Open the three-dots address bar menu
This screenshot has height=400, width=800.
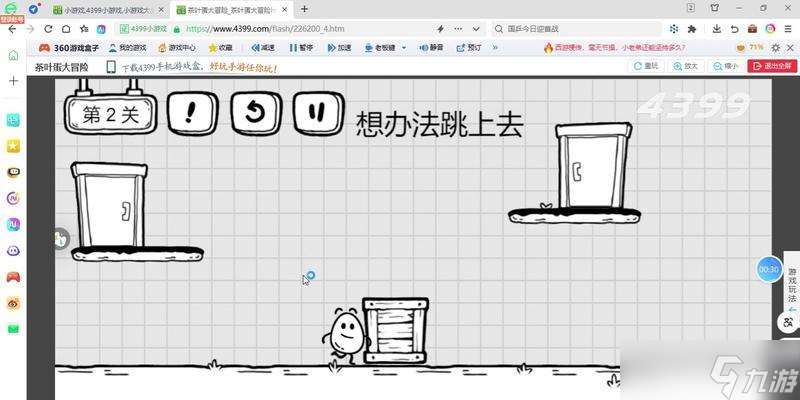[458, 29]
